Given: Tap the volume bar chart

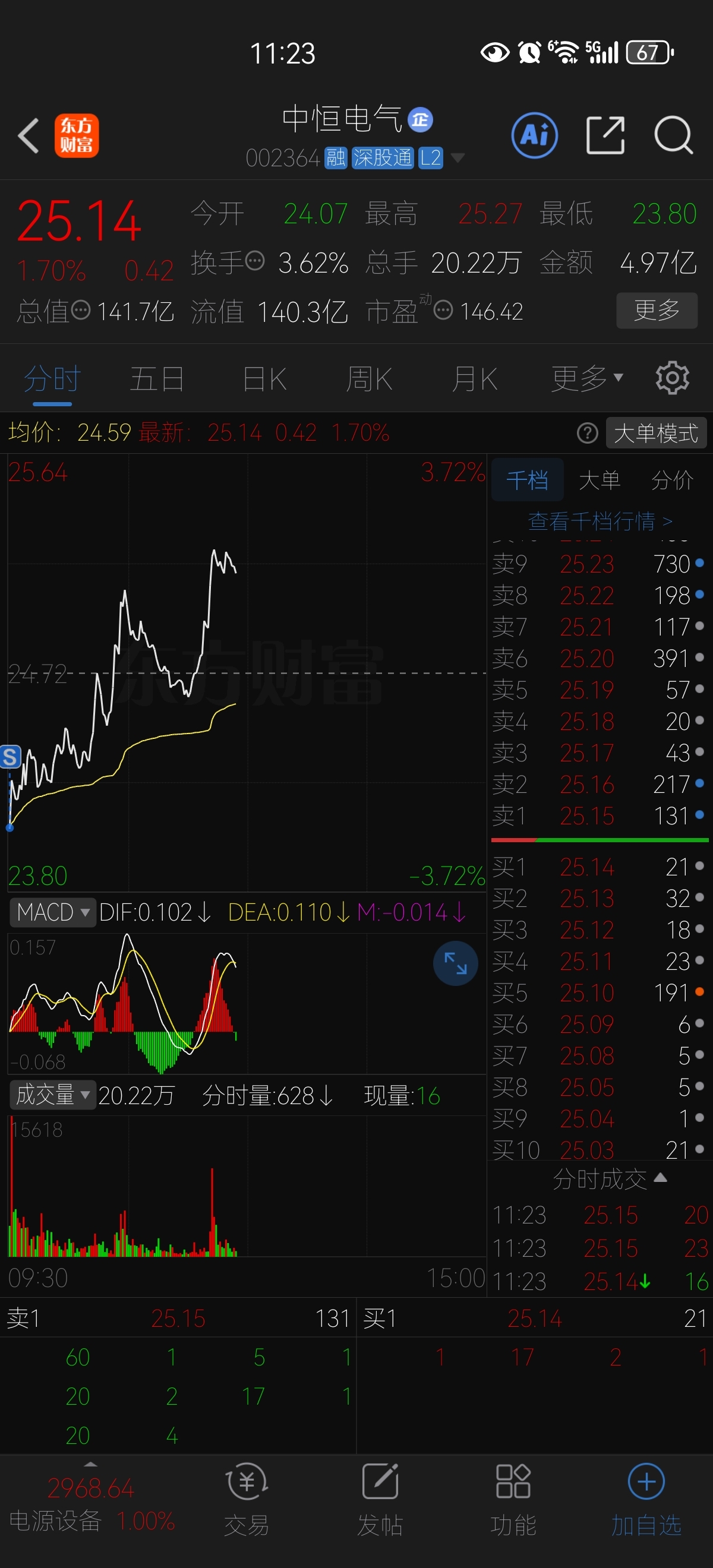Looking at the screenshot, I should coord(247,1186).
